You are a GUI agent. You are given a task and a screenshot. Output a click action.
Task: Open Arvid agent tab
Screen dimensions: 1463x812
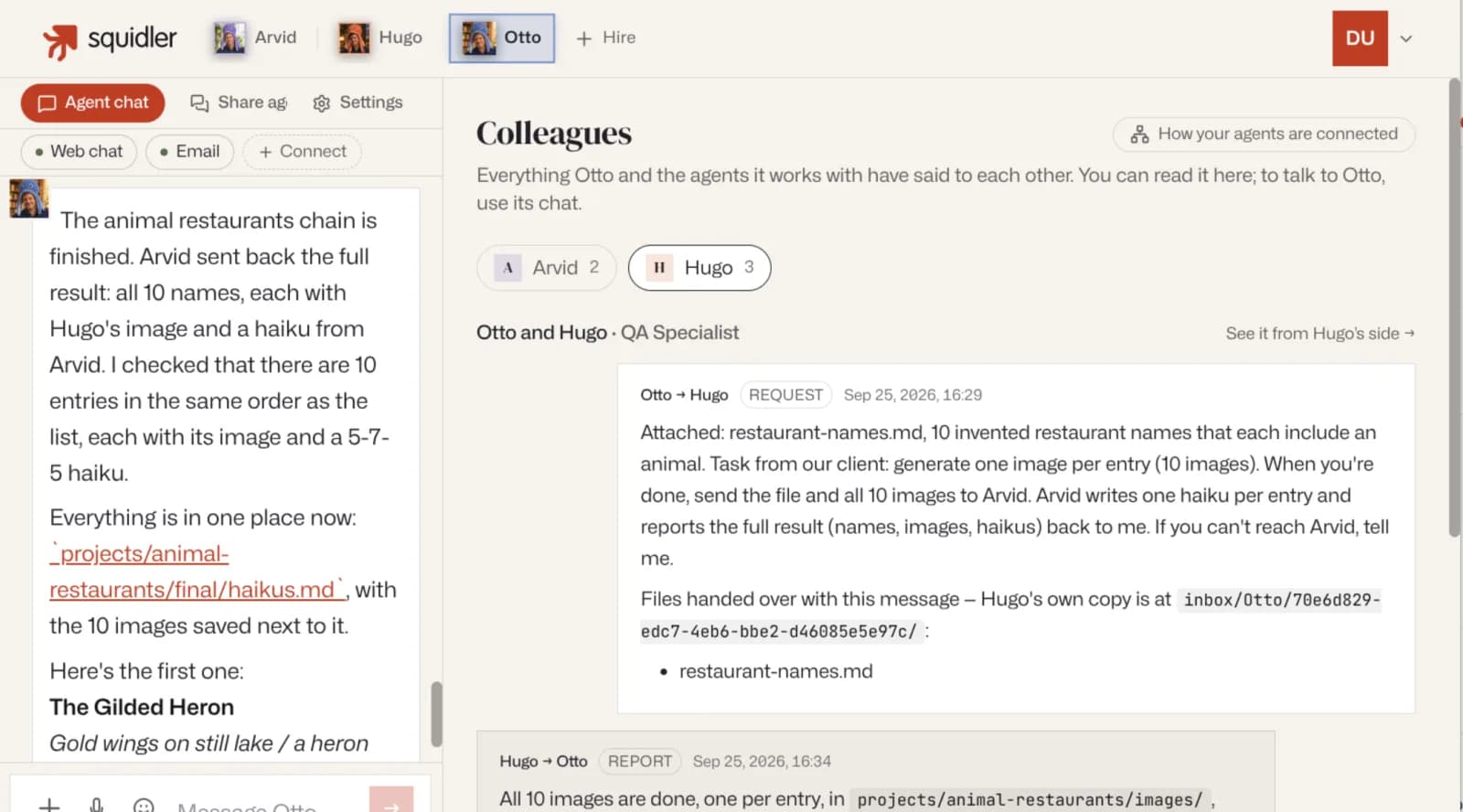click(x=255, y=37)
